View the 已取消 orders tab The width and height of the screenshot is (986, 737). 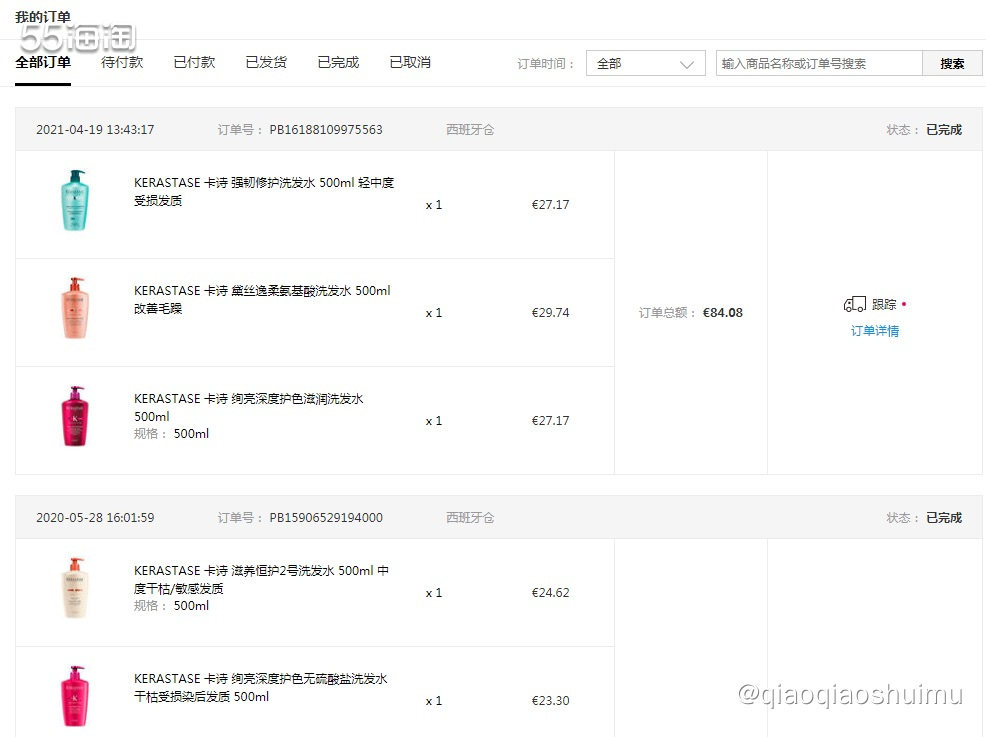pyautogui.click(x=410, y=62)
